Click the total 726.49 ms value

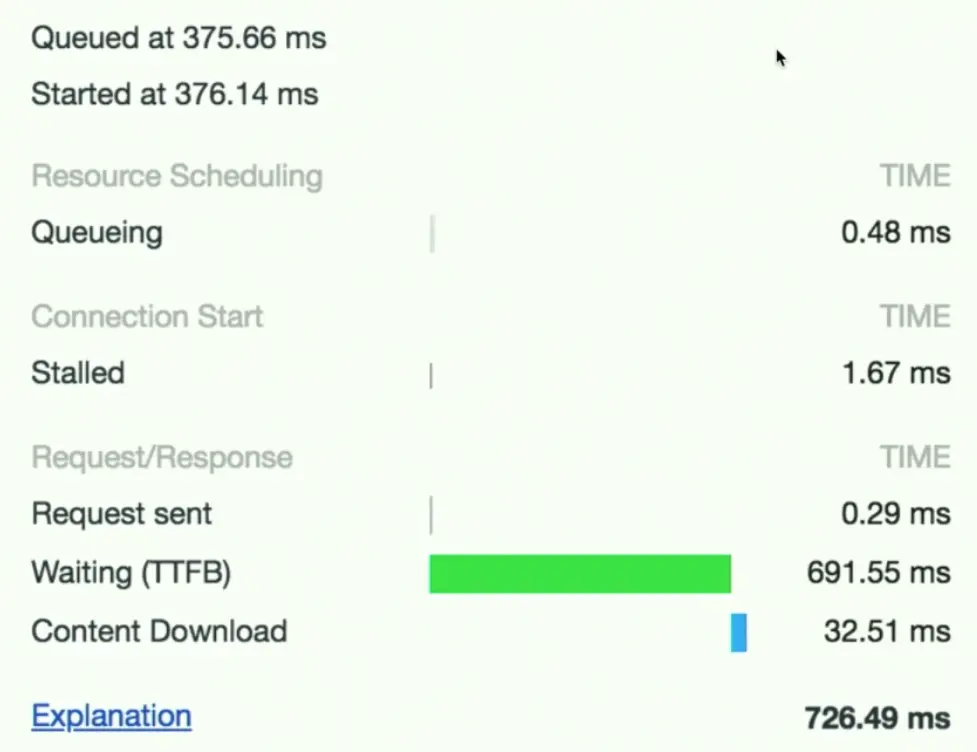tap(877, 718)
